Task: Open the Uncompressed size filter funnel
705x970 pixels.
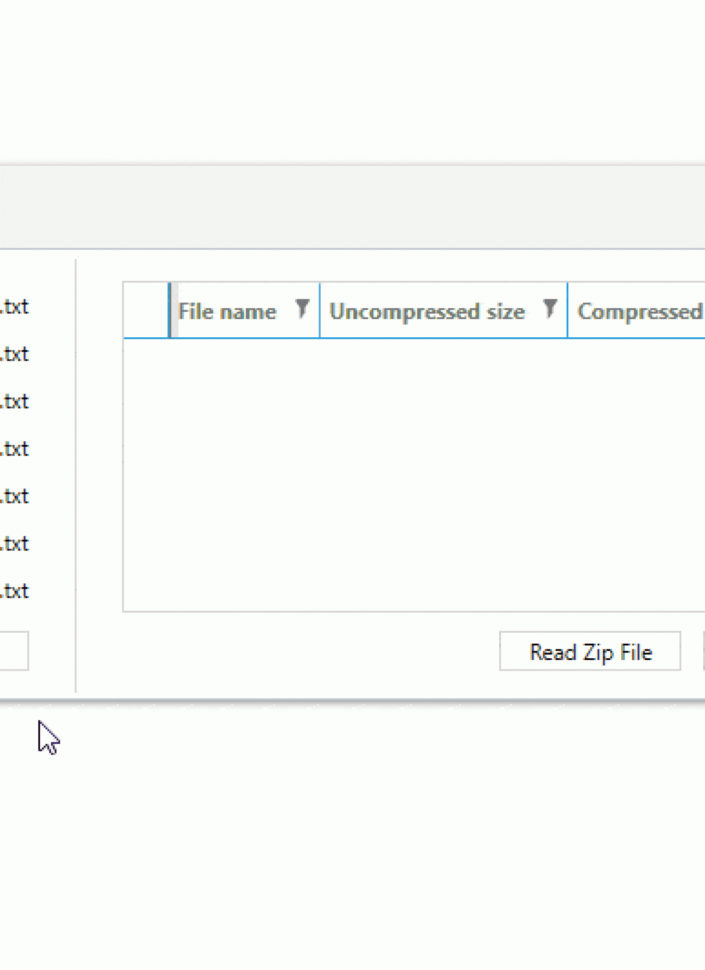Action: (x=550, y=310)
